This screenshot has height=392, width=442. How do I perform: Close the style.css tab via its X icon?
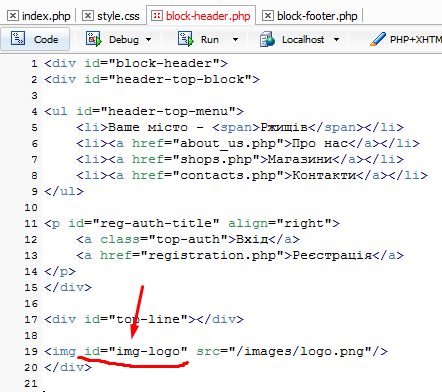click(x=88, y=16)
